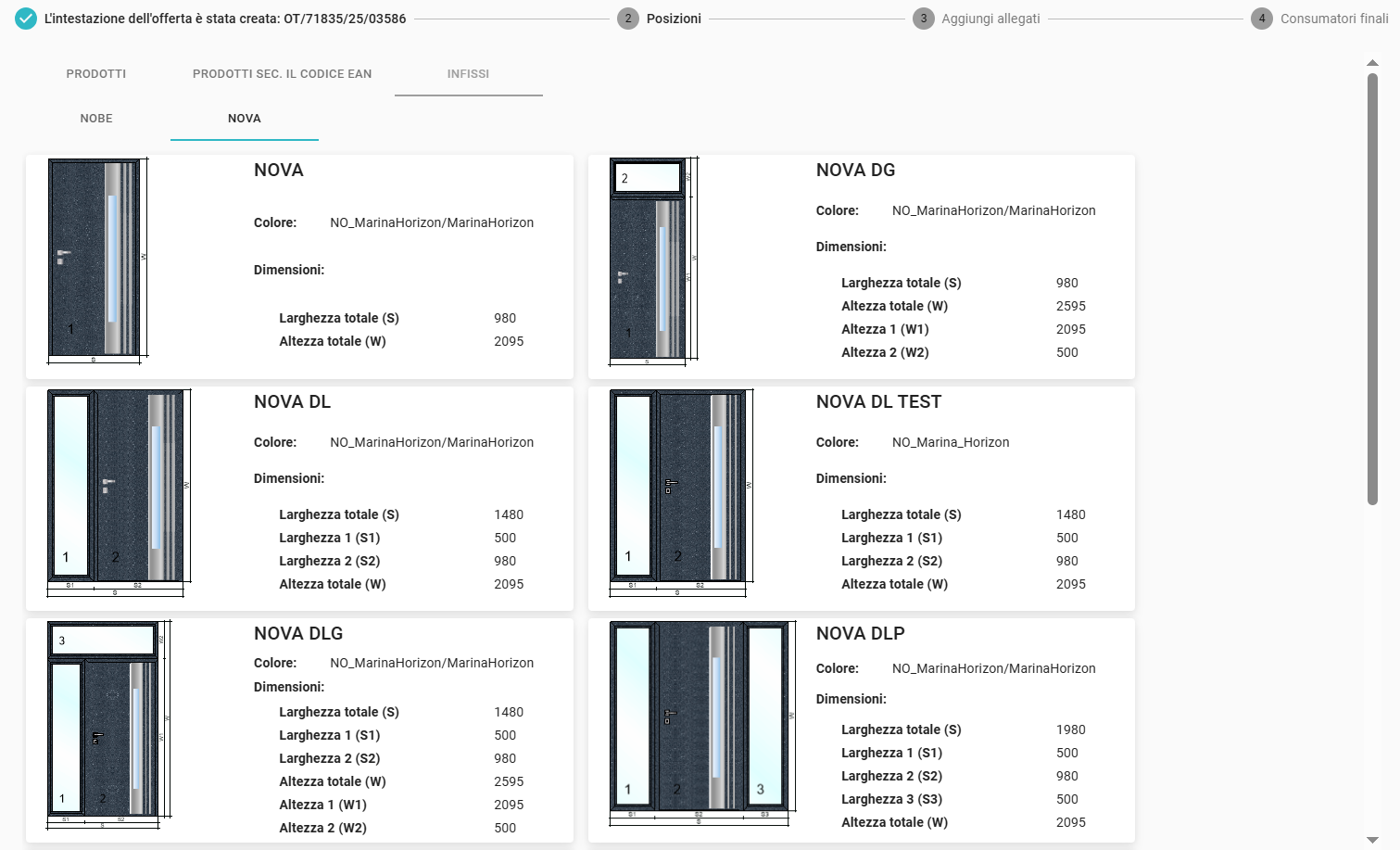Click the scrollbar up arrow
Screen dimensions: 1400x850
tap(1372, 63)
